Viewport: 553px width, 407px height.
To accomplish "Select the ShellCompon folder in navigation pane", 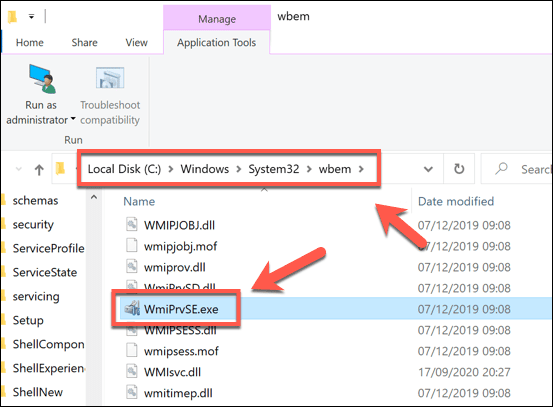I will (x=48, y=344).
